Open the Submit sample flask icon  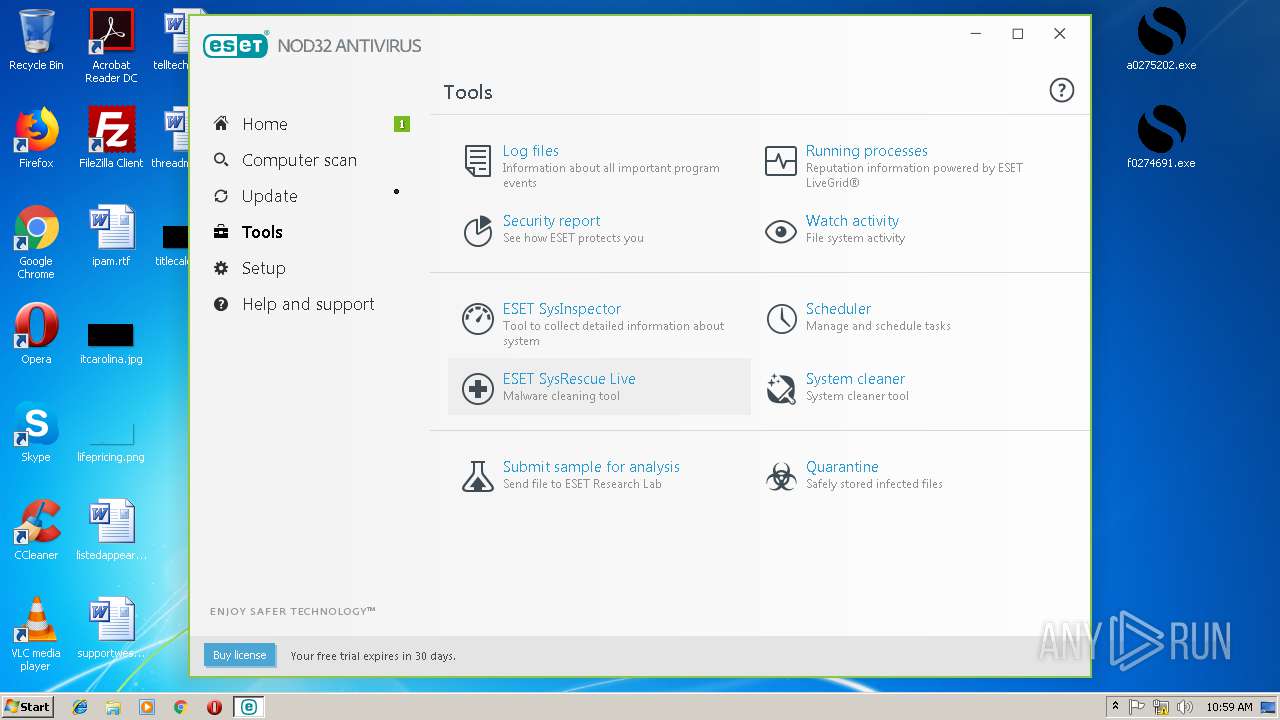(478, 476)
